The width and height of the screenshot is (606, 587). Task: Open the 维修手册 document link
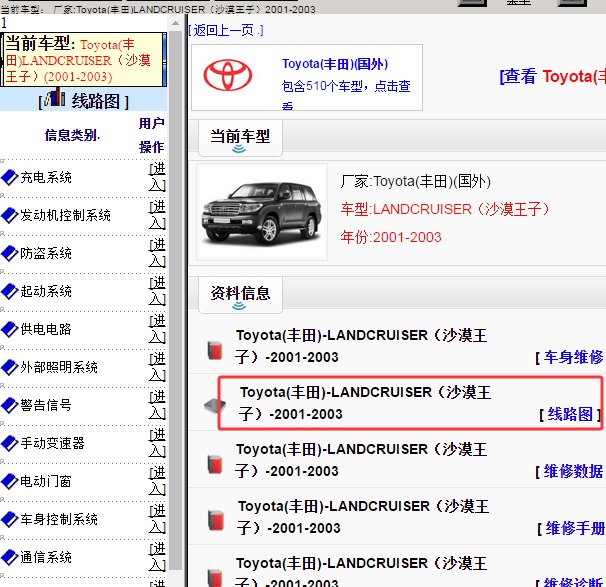click(575, 528)
